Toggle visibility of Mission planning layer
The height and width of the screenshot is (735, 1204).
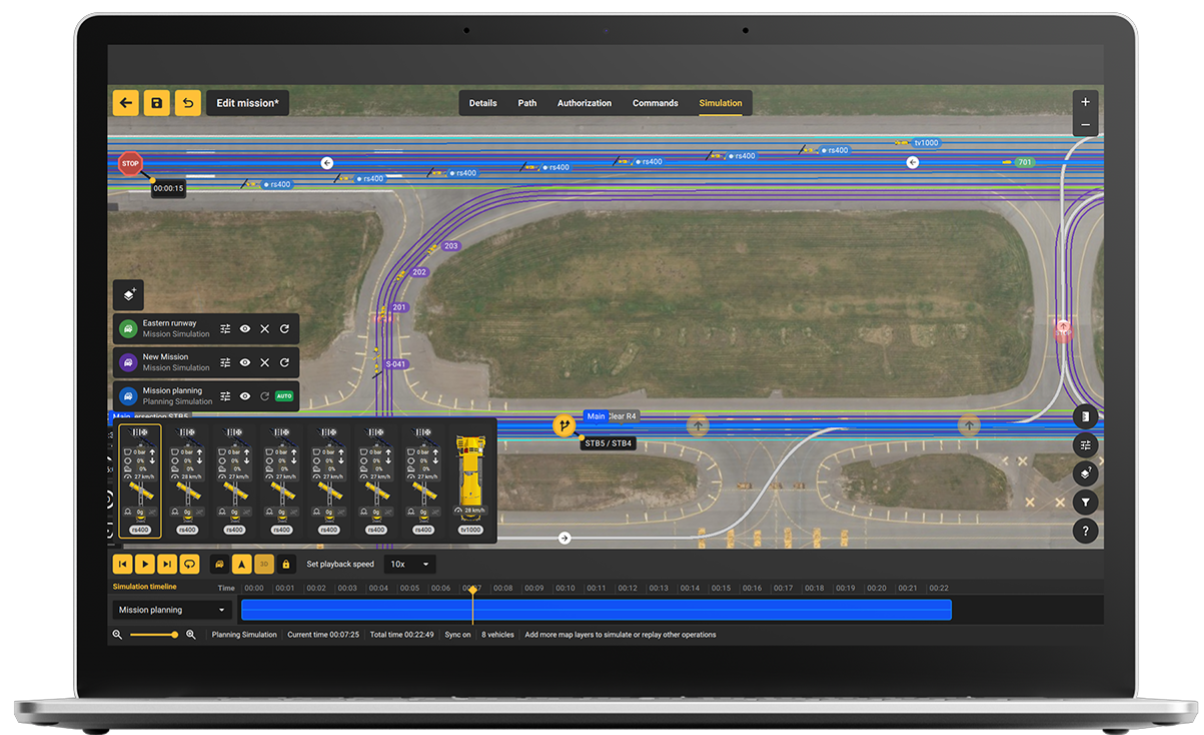pyautogui.click(x=245, y=396)
